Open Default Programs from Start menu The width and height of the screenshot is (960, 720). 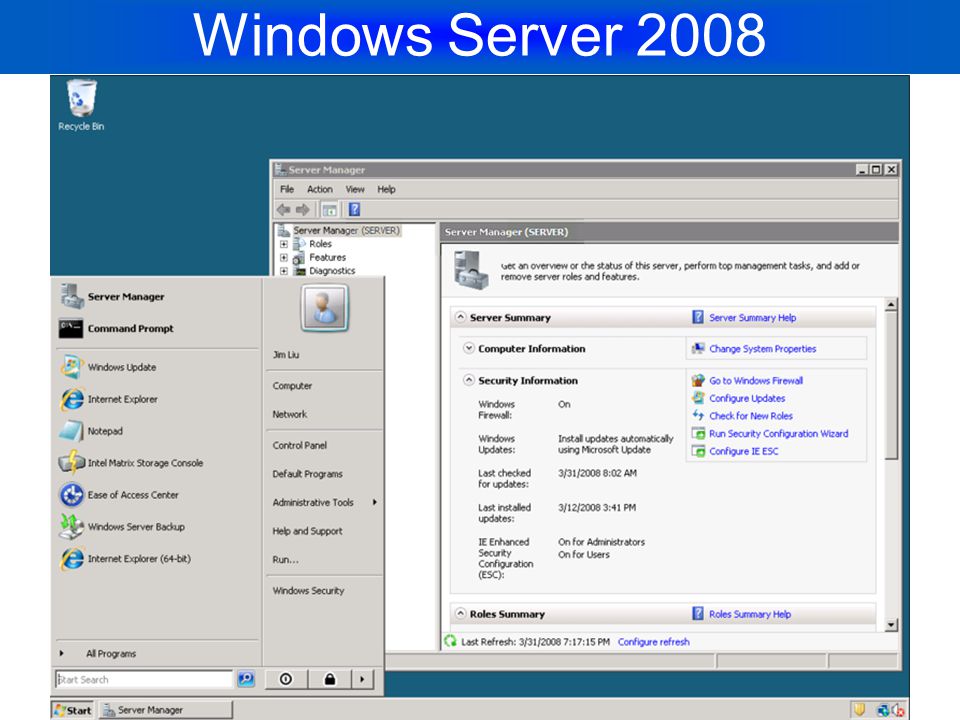pyautogui.click(x=307, y=473)
